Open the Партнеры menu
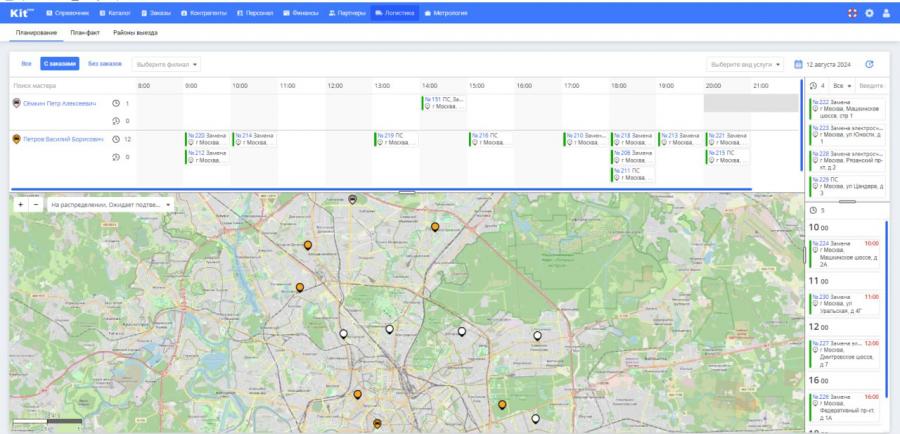 (347, 13)
